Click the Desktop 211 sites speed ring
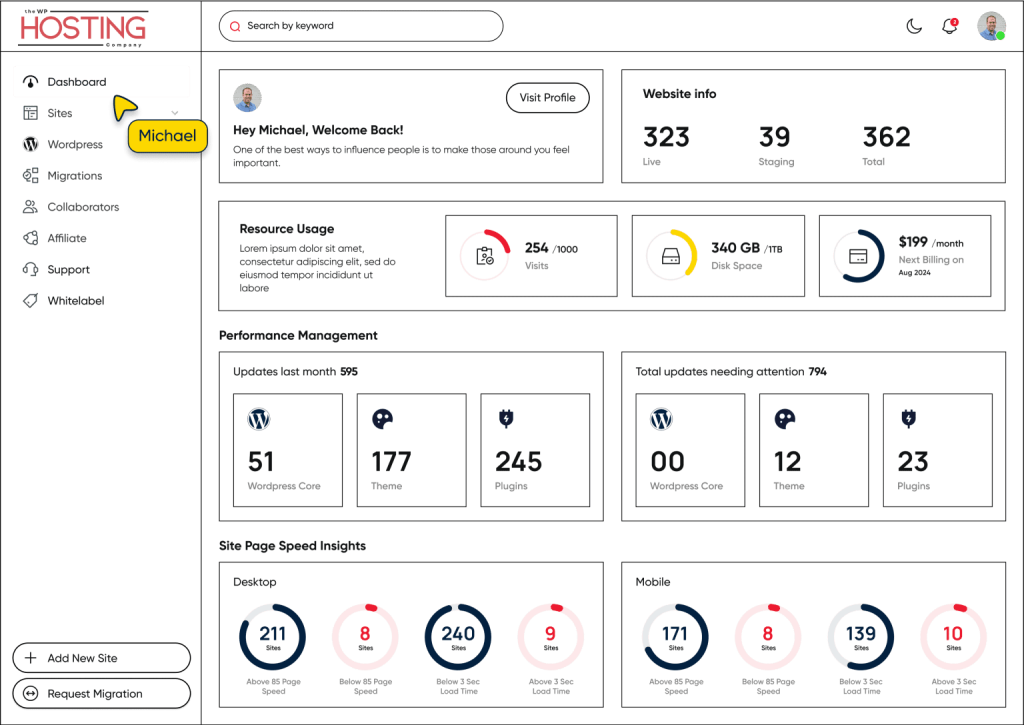This screenshot has height=725, width=1024. pyautogui.click(x=272, y=637)
